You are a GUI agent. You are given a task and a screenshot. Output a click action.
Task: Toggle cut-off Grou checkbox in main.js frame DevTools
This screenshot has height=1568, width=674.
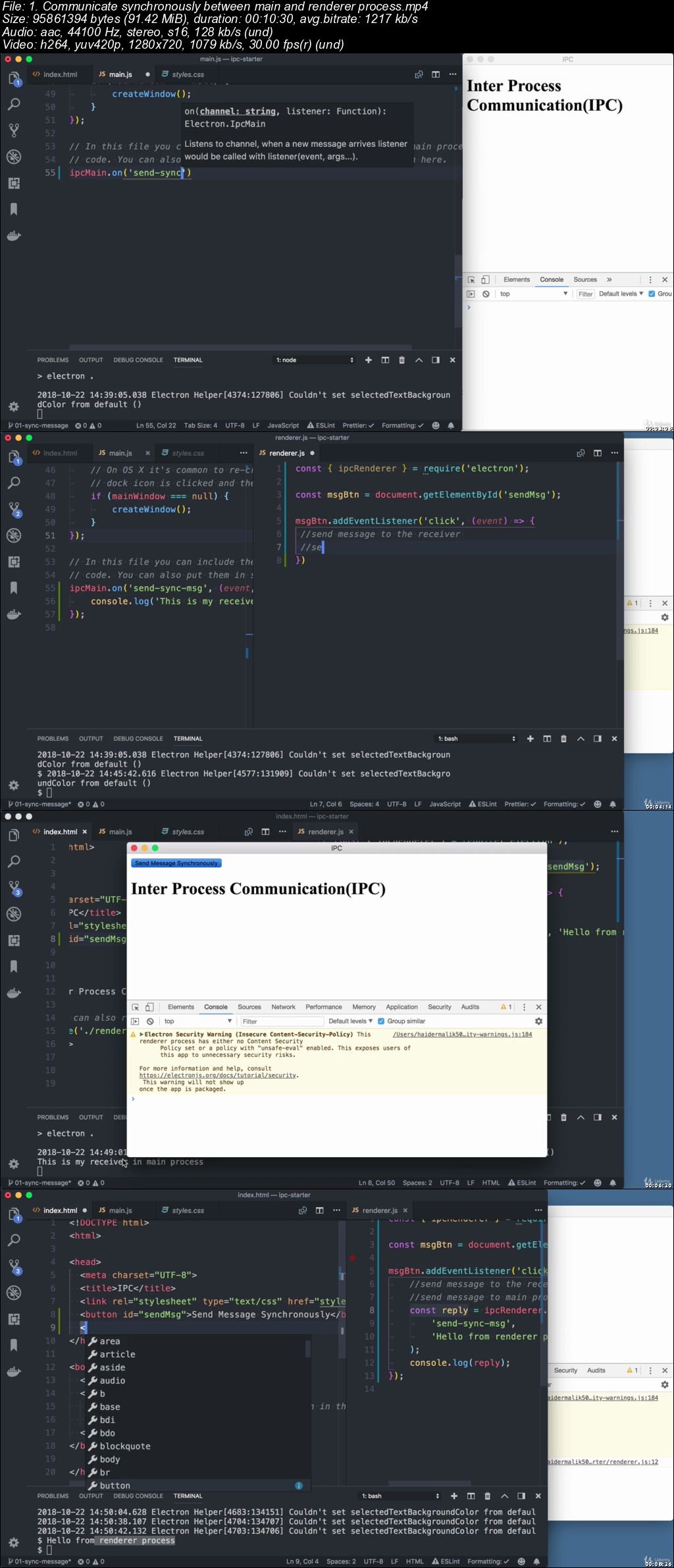click(652, 294)
